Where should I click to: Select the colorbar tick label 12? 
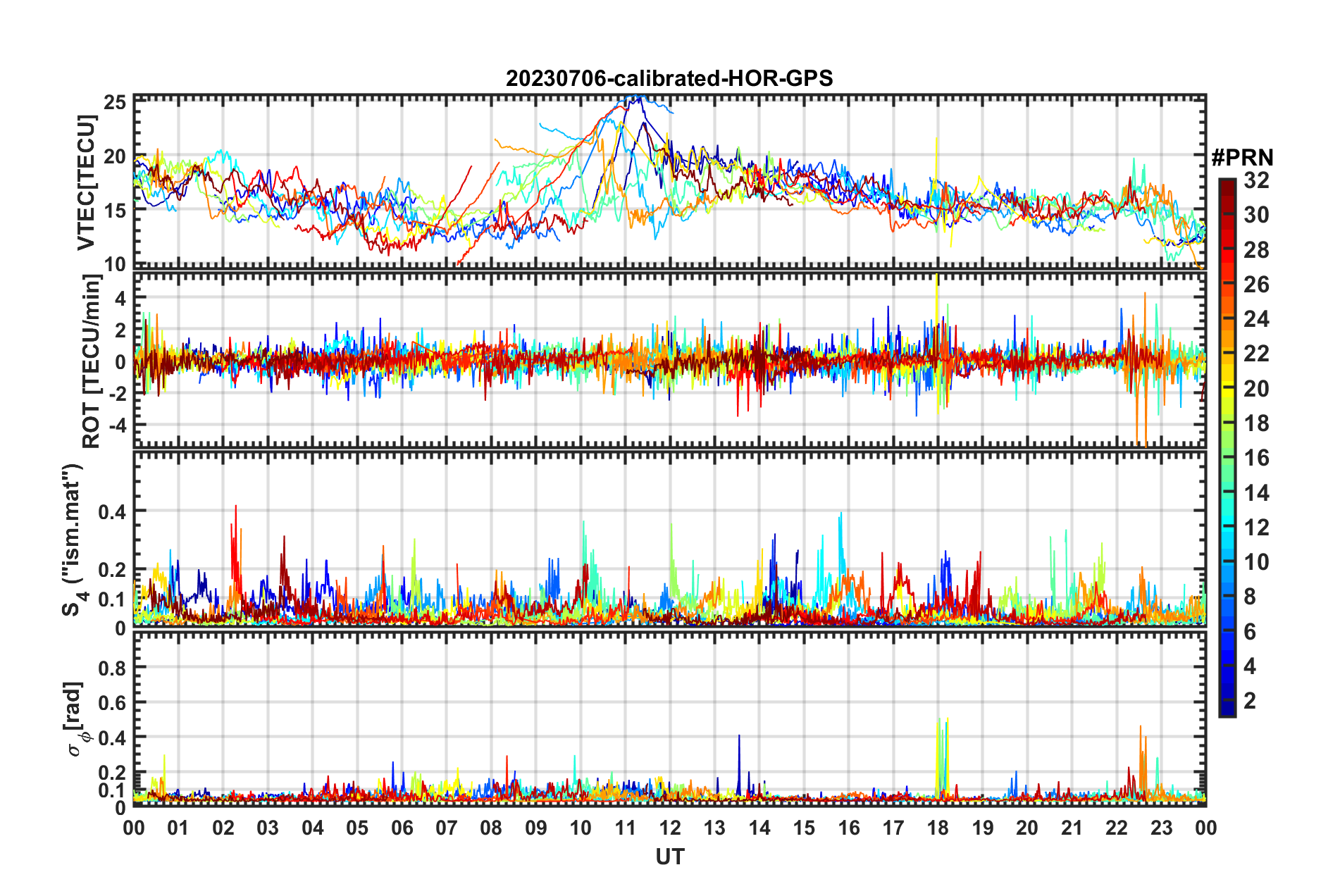click(x=1256, y=528)
